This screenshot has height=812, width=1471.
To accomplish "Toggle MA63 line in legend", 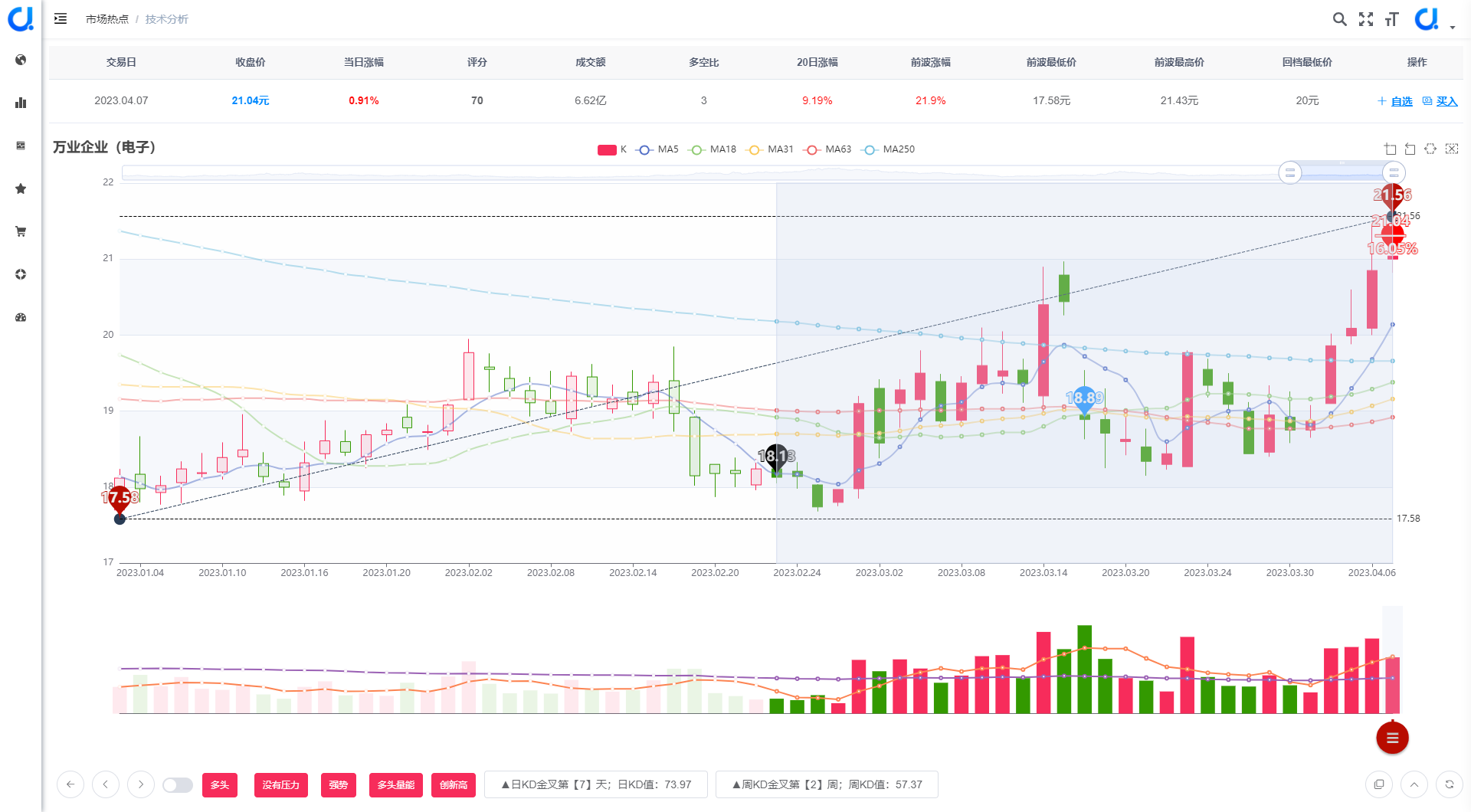I will (827, 149).
